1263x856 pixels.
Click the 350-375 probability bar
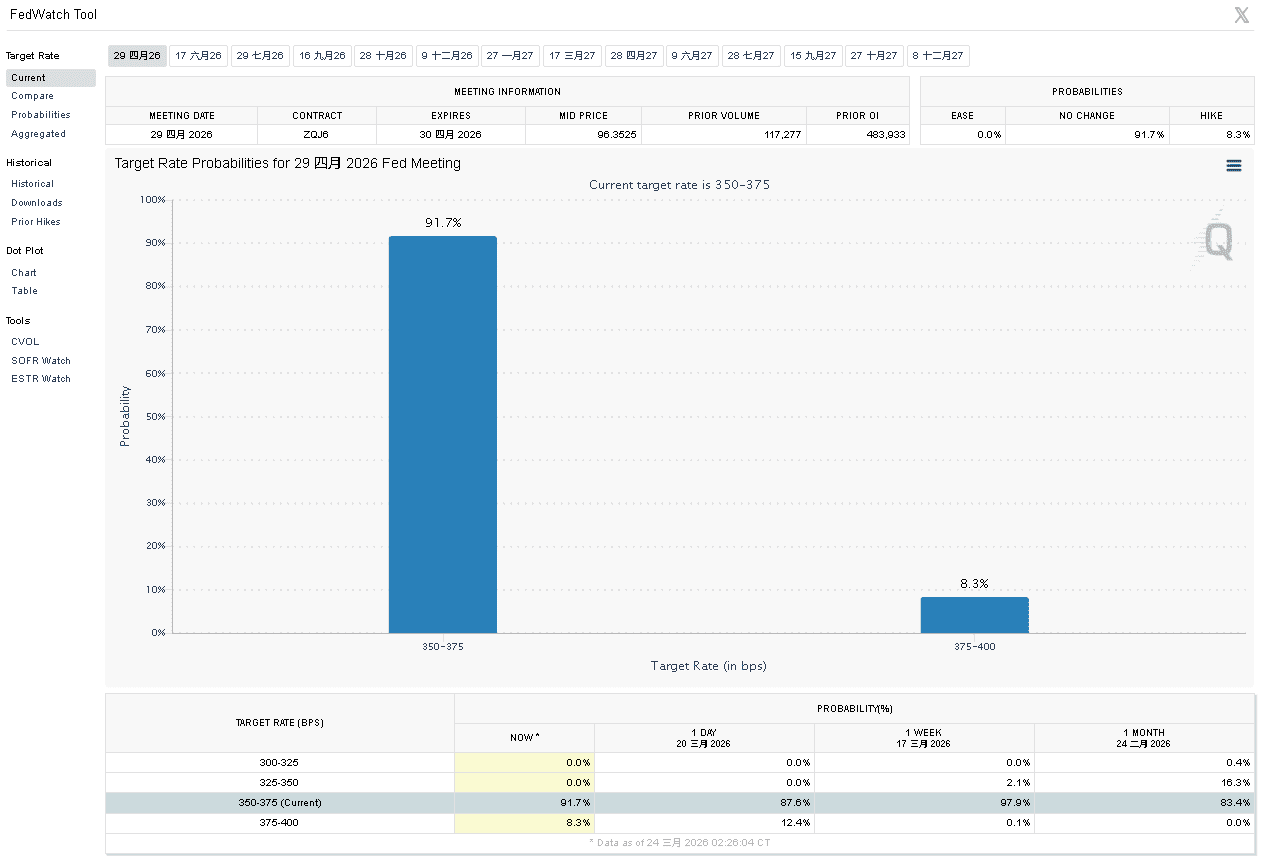tap(442, 434)
